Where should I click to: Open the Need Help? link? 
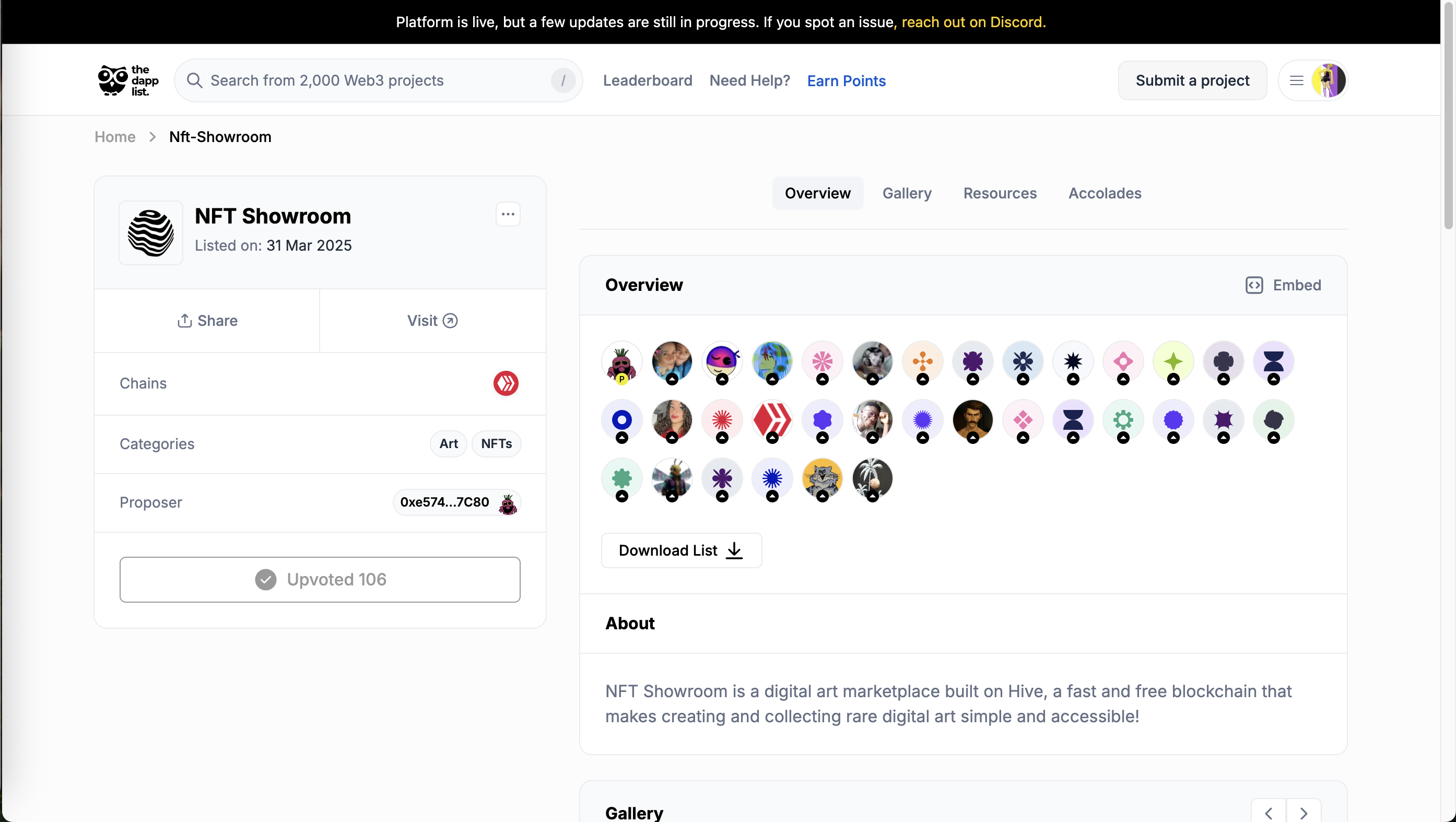[x=749, y=80]
